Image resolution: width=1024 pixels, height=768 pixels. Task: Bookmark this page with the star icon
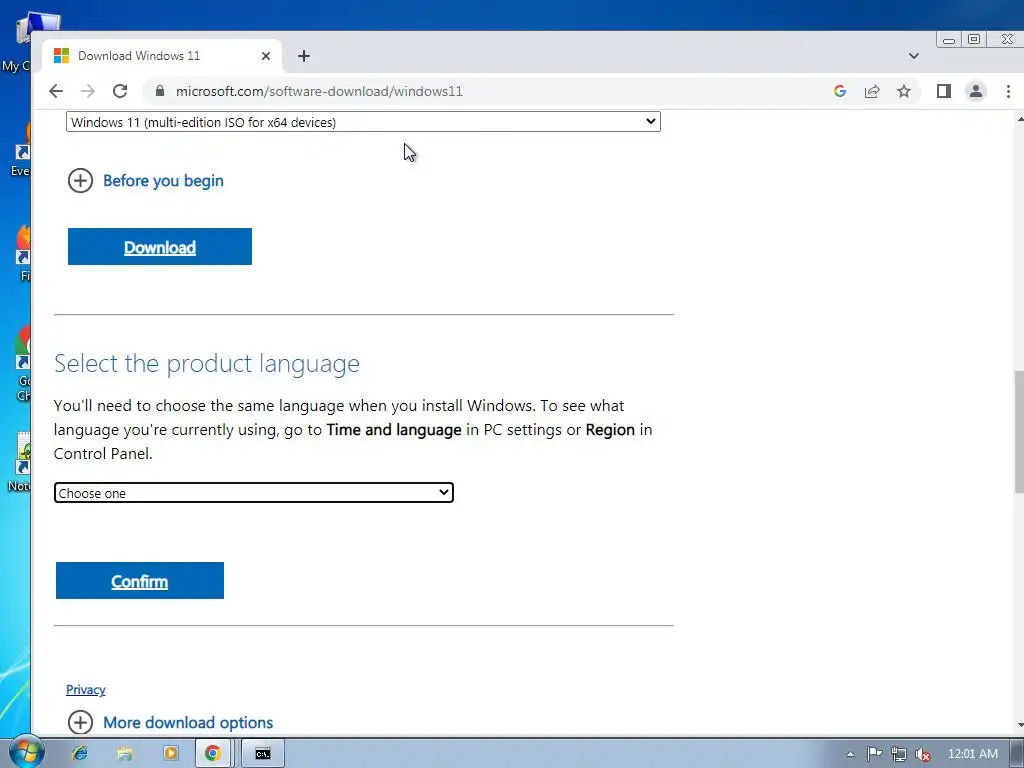[x=904, y=91]
